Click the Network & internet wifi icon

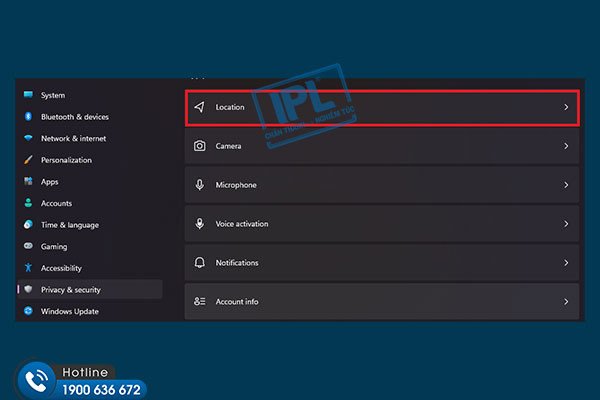click(28, 138)
